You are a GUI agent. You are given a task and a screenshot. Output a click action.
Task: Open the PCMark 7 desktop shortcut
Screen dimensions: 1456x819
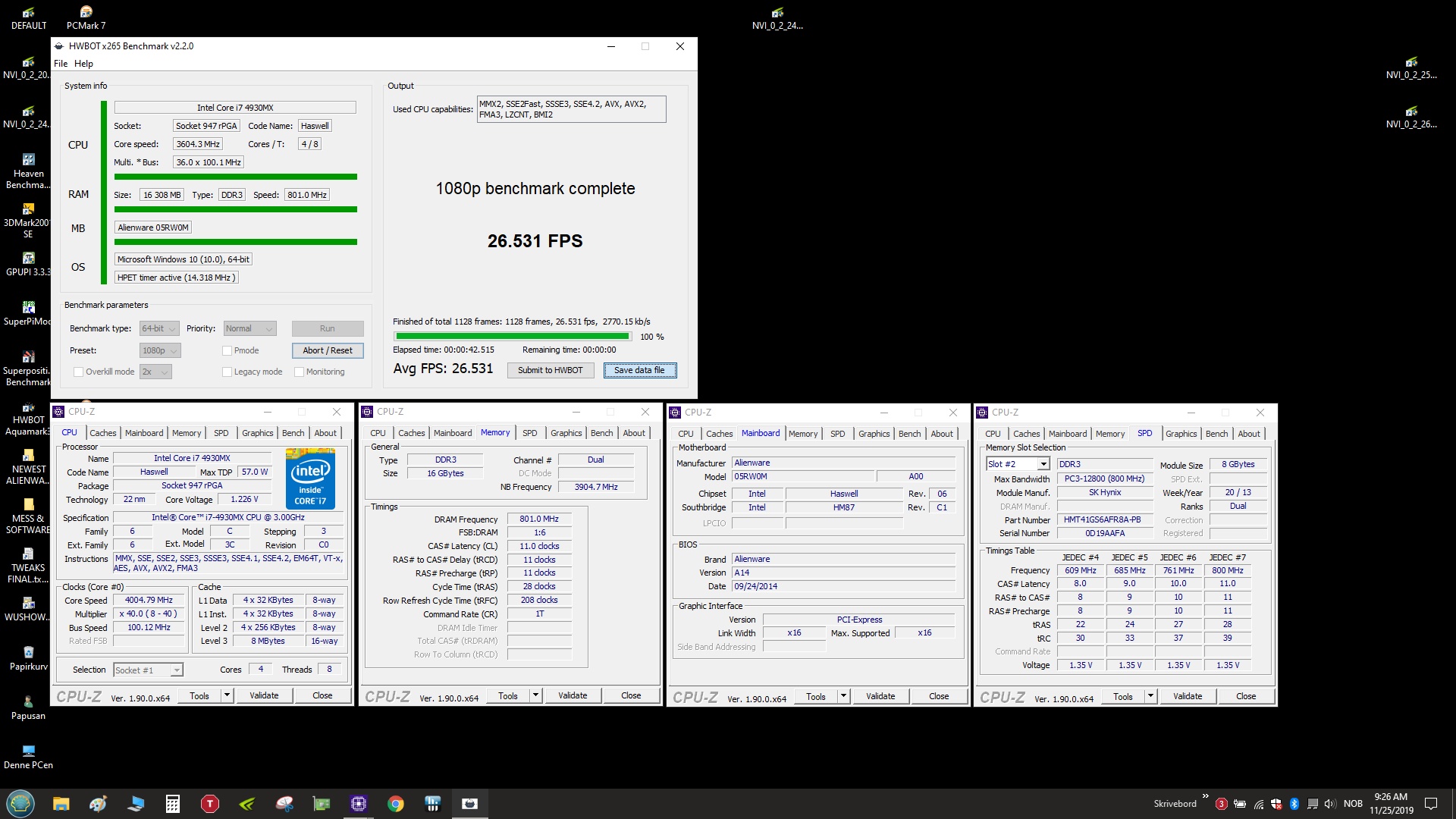(86, 17)
